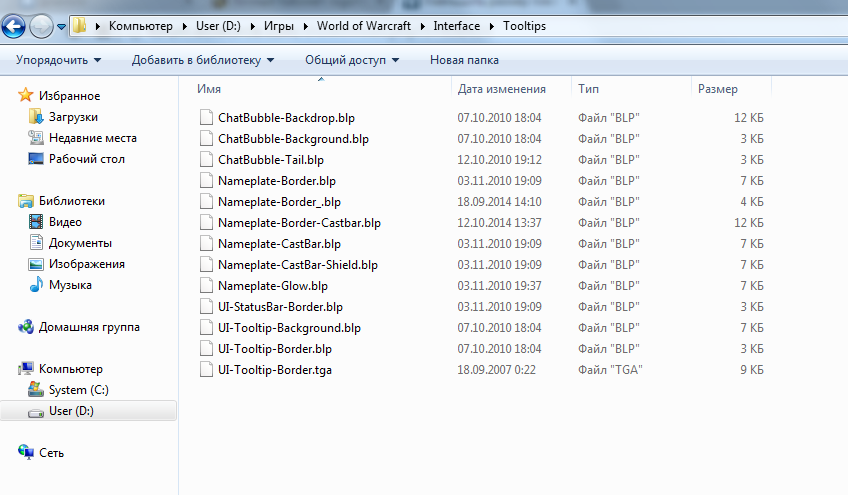Image resolution: width=848 pixels, height=495 pixels.
Task: Click the Видео library icon
Action: [36, 221]
